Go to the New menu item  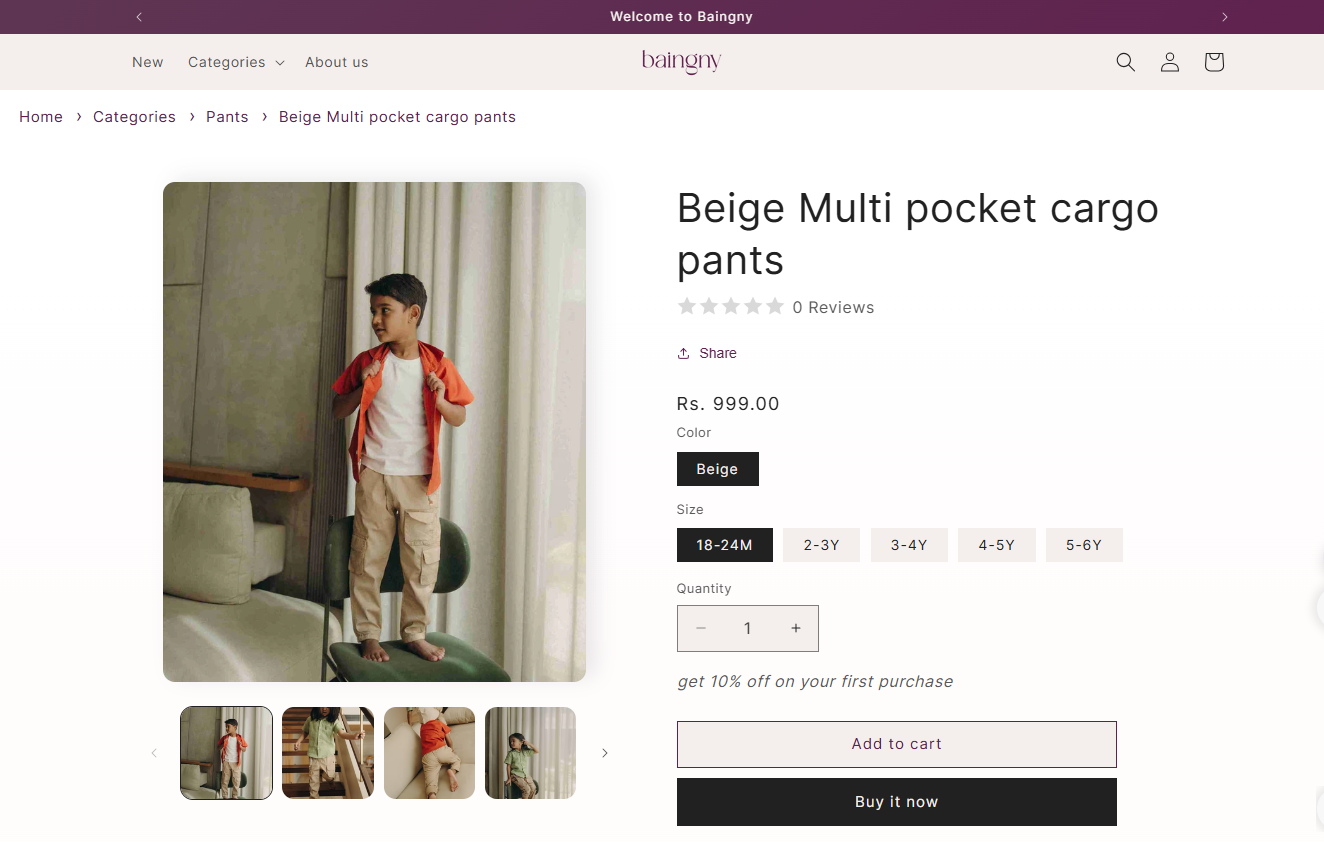147,62
